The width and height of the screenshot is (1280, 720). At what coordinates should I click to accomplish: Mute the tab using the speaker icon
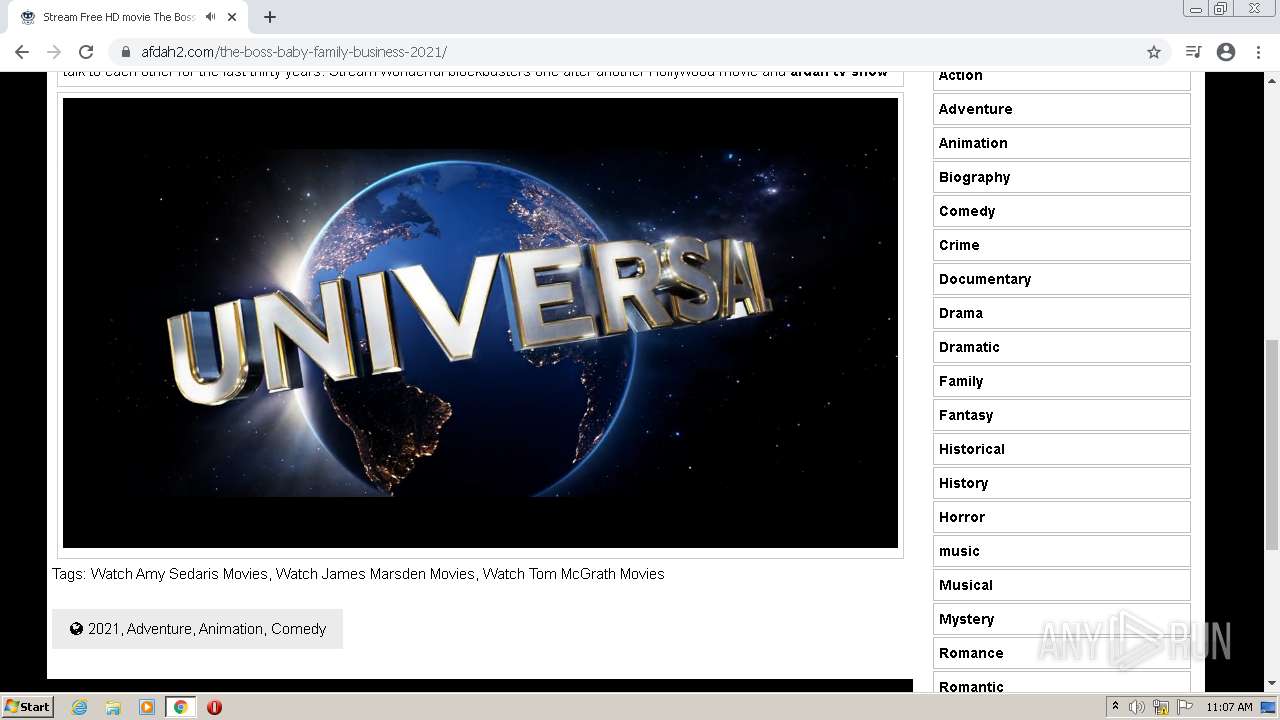coord(210,17)
